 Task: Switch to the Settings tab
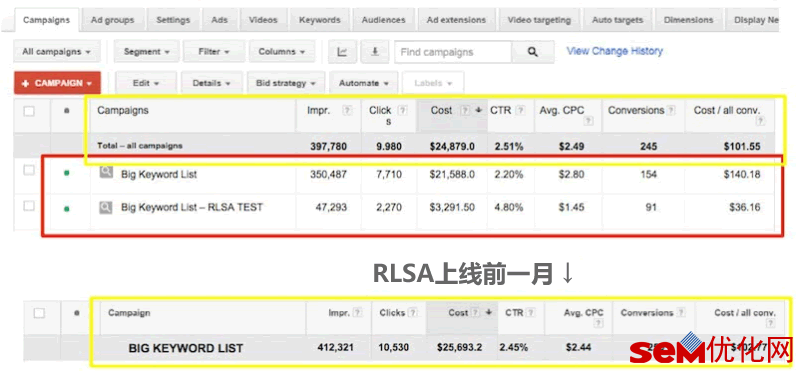click(x=173, y=20)
